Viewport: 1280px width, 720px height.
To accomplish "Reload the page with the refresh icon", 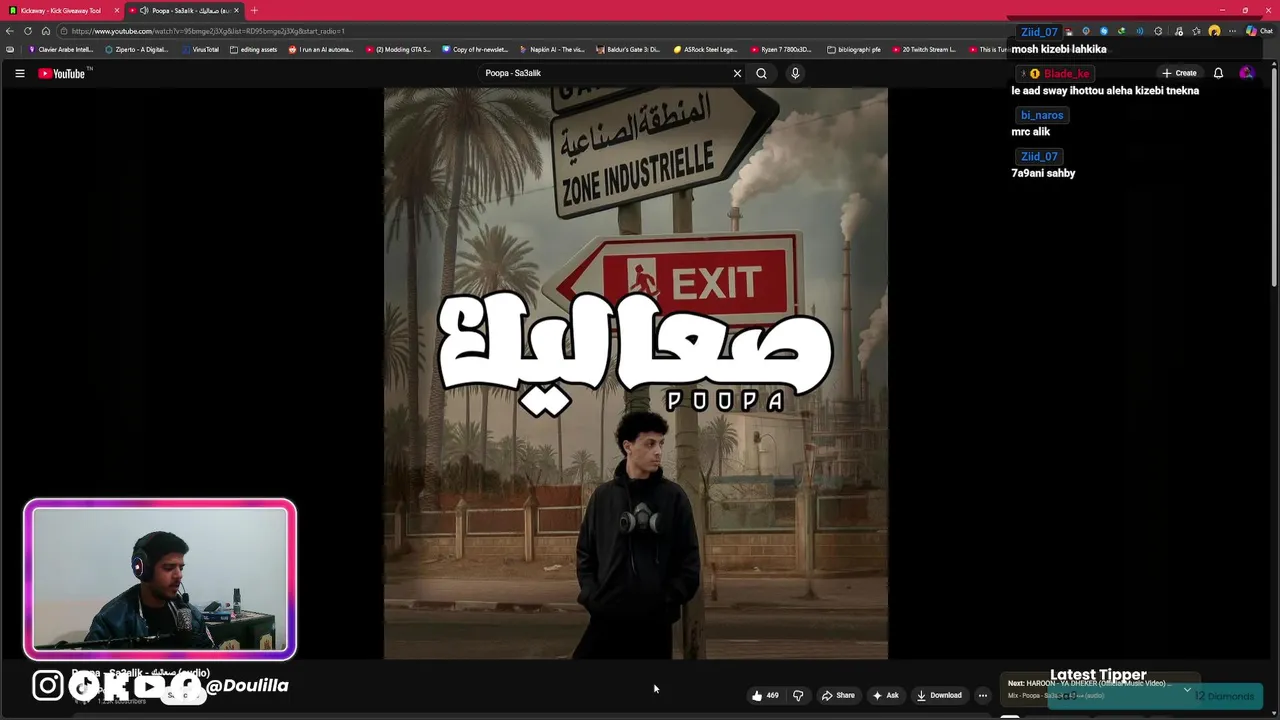I will tap(28, 31).
